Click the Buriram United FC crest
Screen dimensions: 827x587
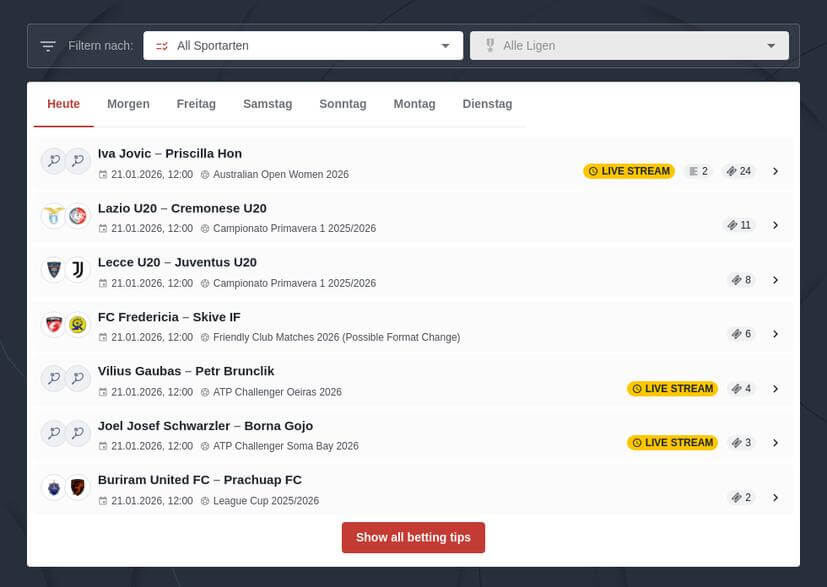click(x=52, y=488)
